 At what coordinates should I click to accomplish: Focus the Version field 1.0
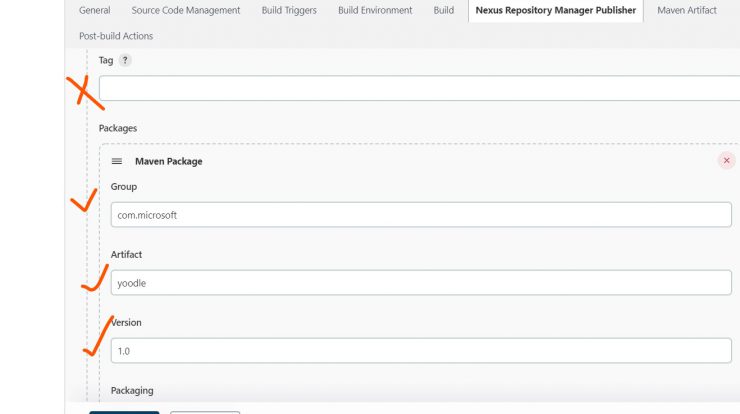[x=421, y=351]
